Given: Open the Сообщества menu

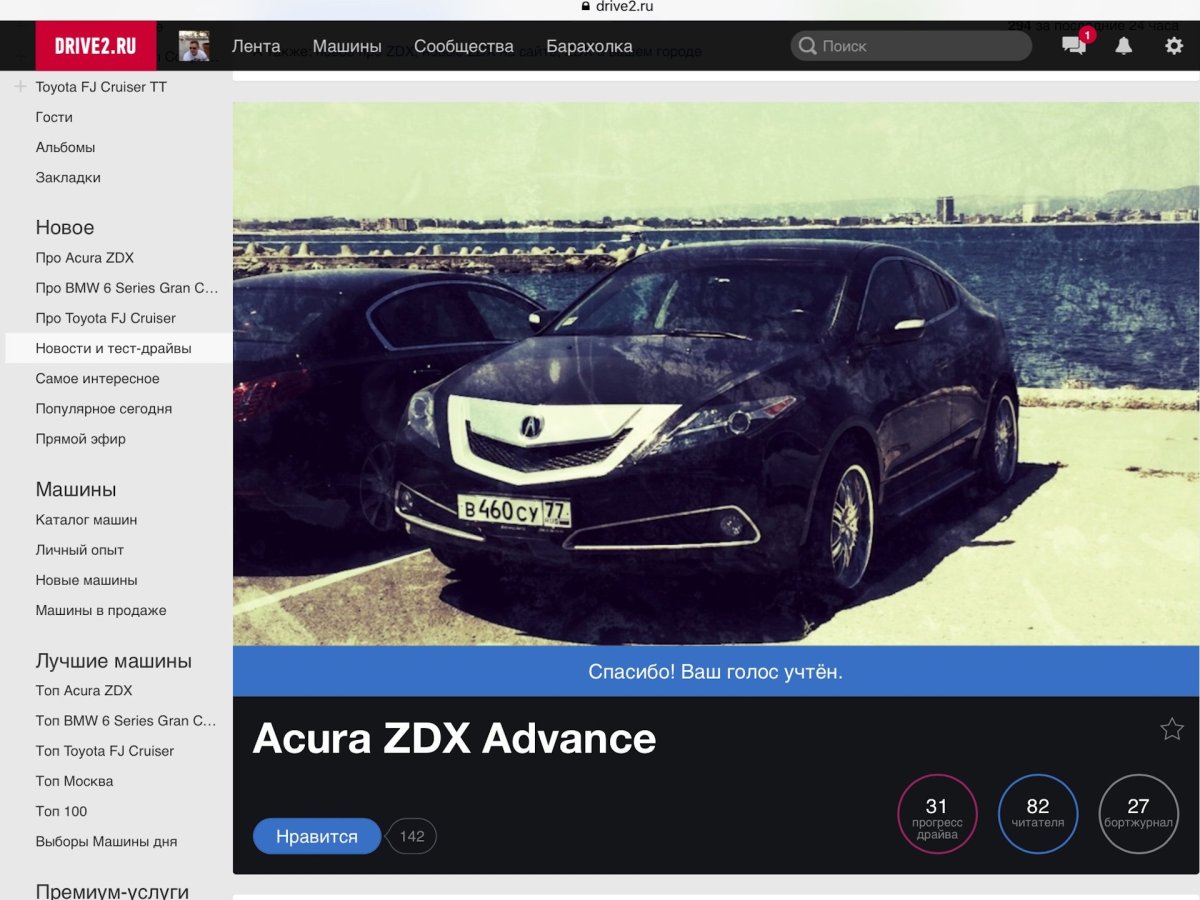Looking at the screenshot, I should [464, 46].
